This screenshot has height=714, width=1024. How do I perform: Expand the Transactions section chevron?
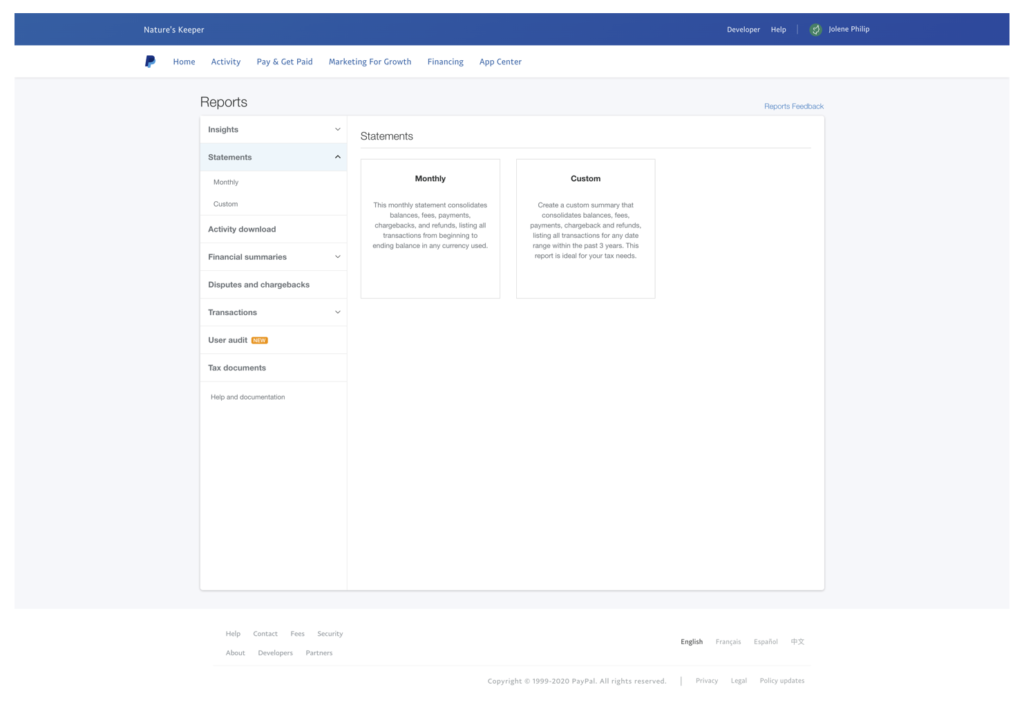click(338, 312)
